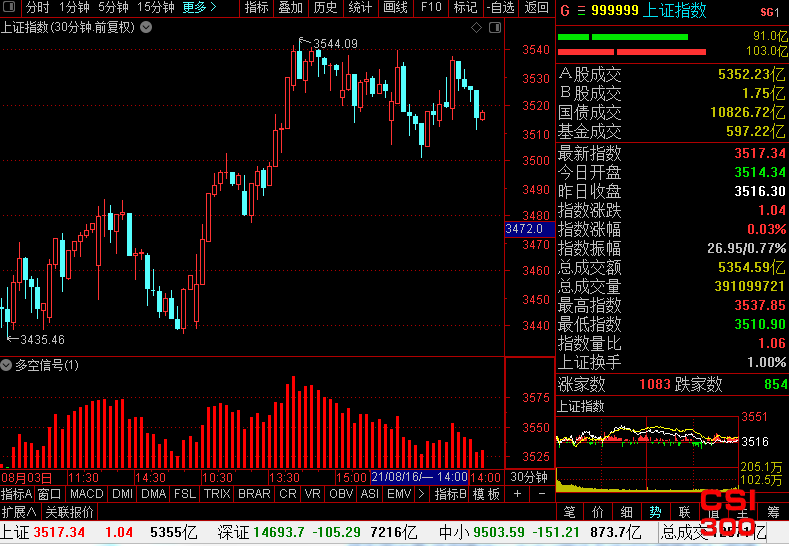Open the dropdown circle beside 多空信号(1)
The width and height of the screenshot is (789, 546).
pos(6,365)
